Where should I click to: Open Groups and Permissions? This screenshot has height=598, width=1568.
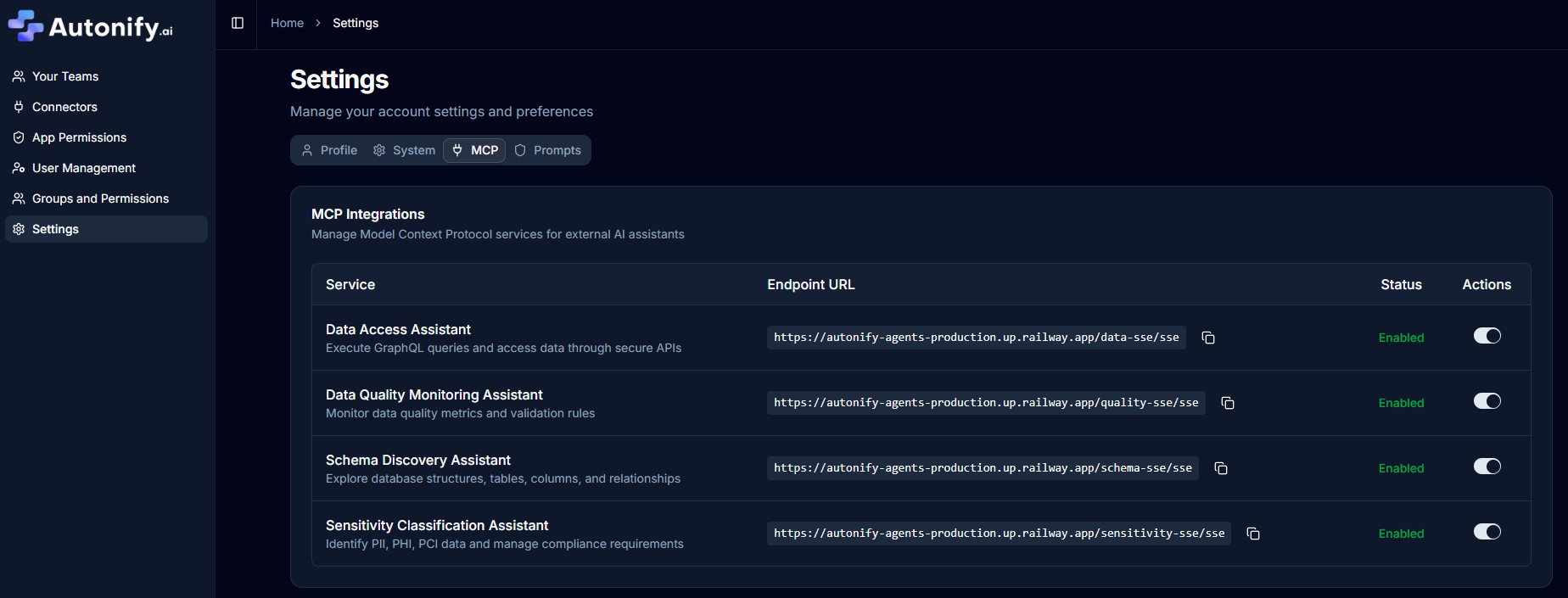coord(106,198)
